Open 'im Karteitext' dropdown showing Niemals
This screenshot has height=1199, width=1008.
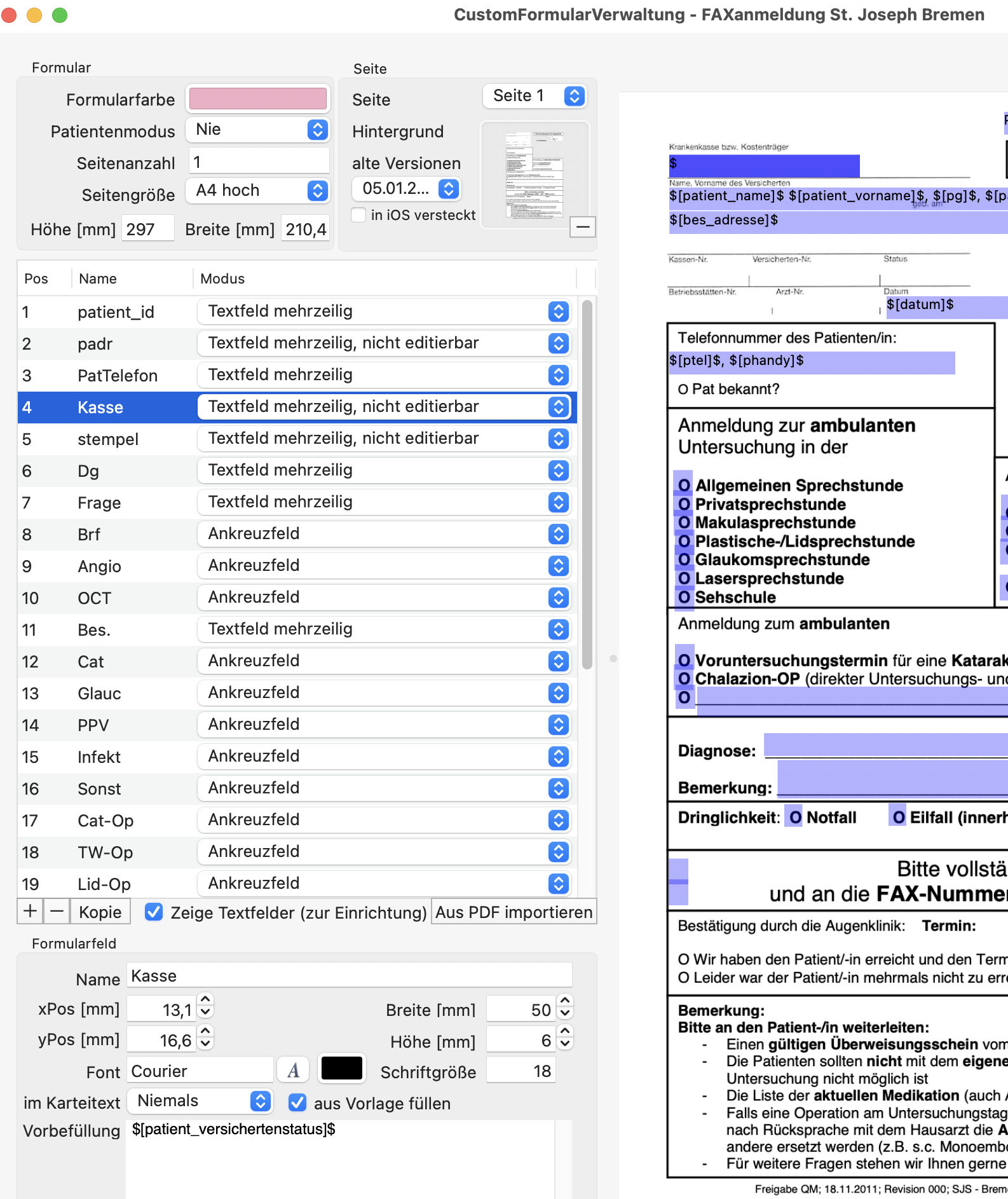(x=200, y=1101)
